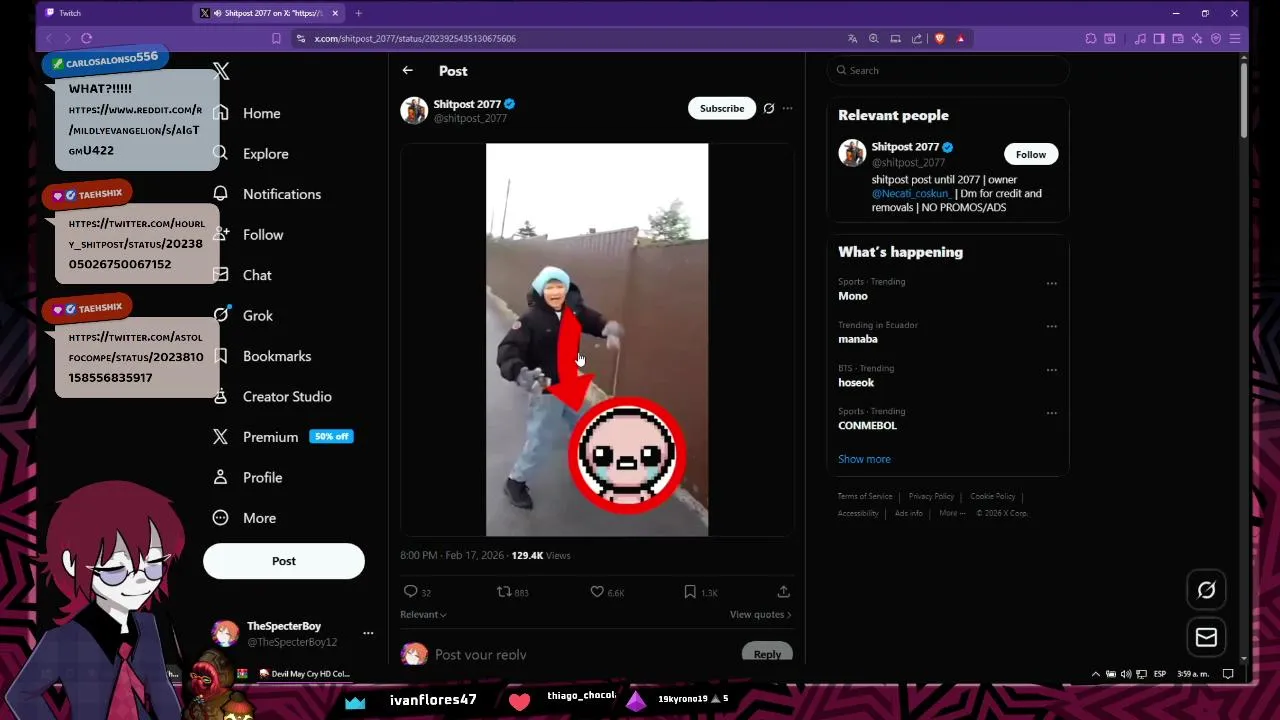Open a new browser tab

point(358,13)
